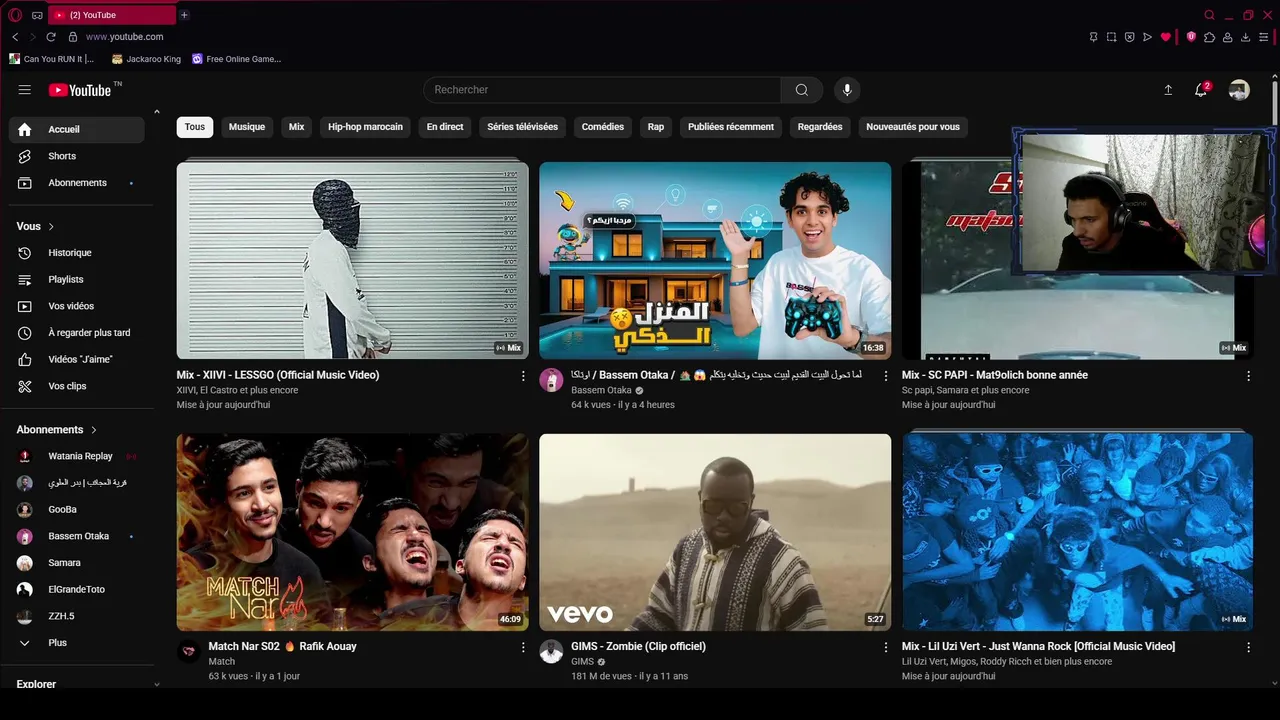
Task: Toggle the YouTube hamburger guide menu
Action: 24,90
